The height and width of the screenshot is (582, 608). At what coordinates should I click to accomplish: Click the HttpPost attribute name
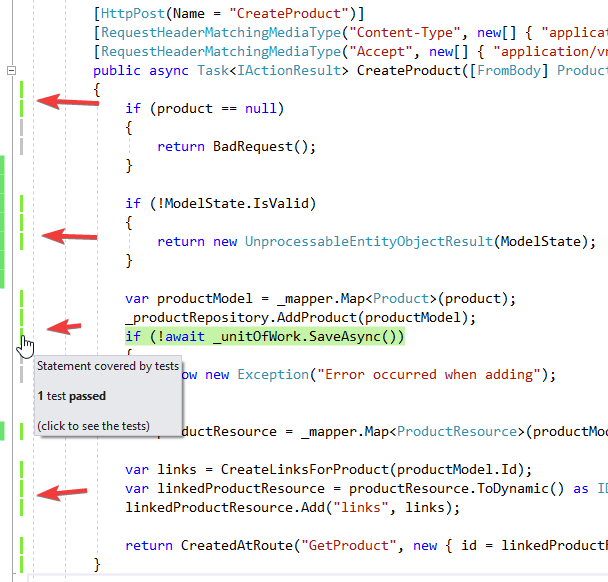(x=133, y=14)
